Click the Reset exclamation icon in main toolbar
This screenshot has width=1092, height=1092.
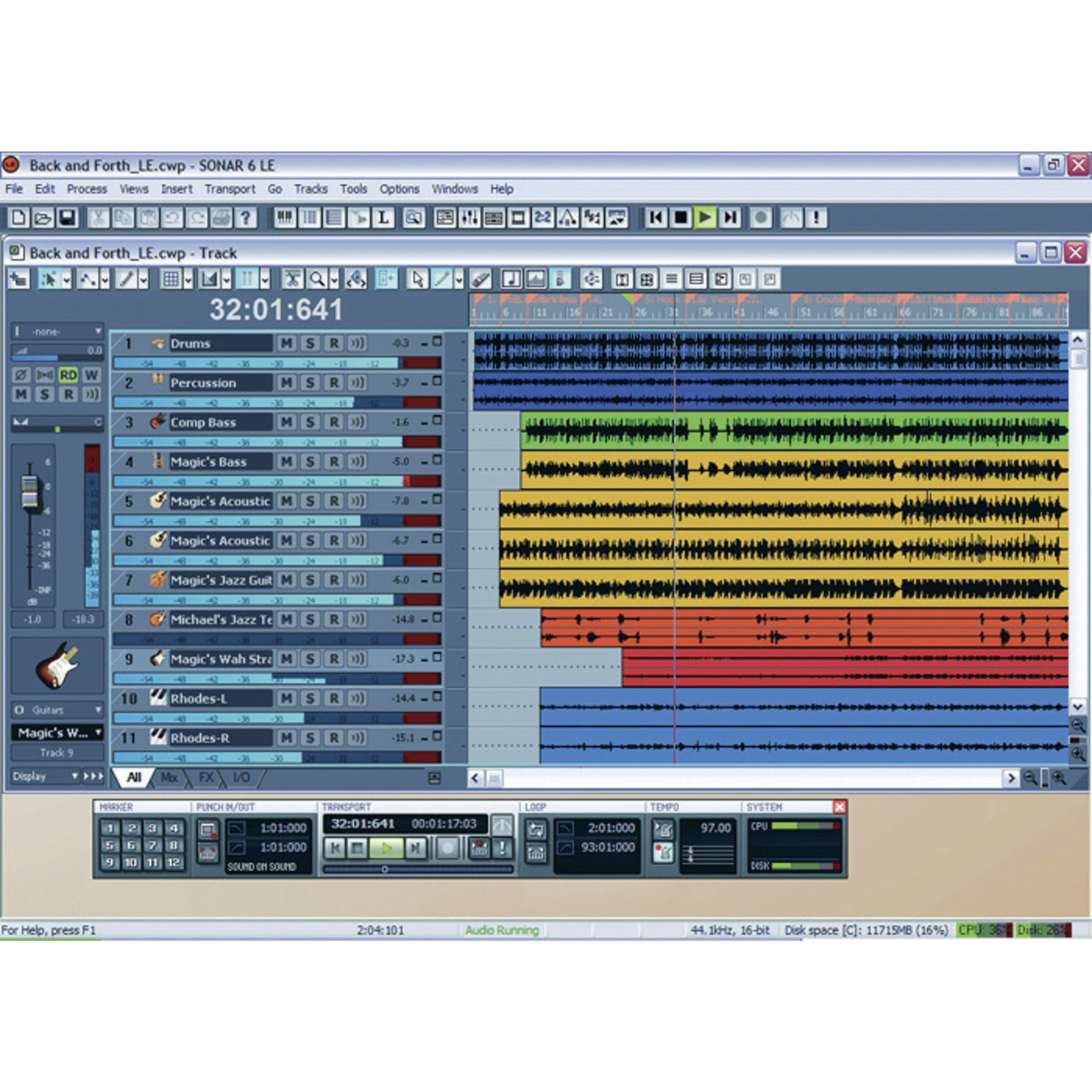(816, 218)
